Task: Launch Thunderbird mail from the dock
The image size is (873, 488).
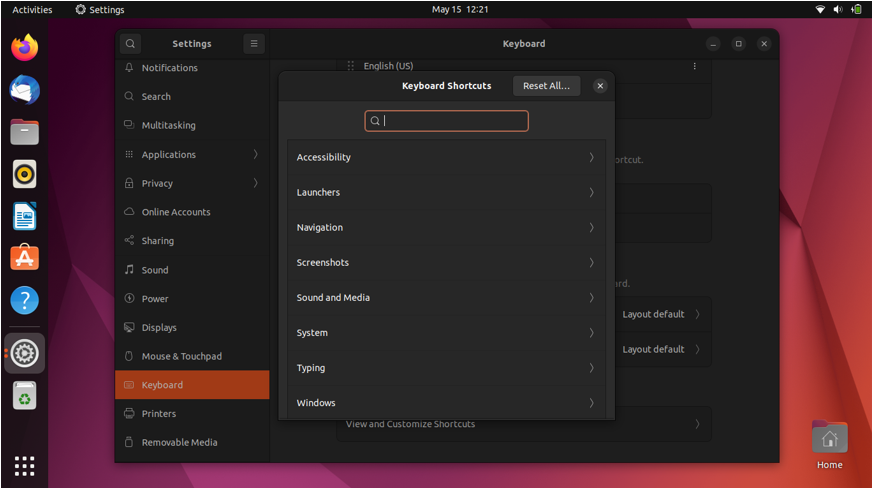Action: click(24, 90)
